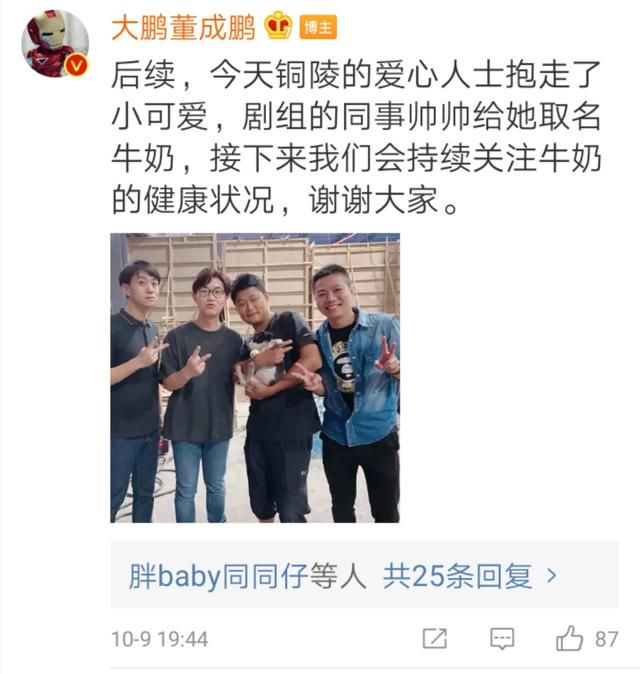Expand 共25条回复 replies list
Viewport: 640px width, 674px height.
click(x=458, y=576)
